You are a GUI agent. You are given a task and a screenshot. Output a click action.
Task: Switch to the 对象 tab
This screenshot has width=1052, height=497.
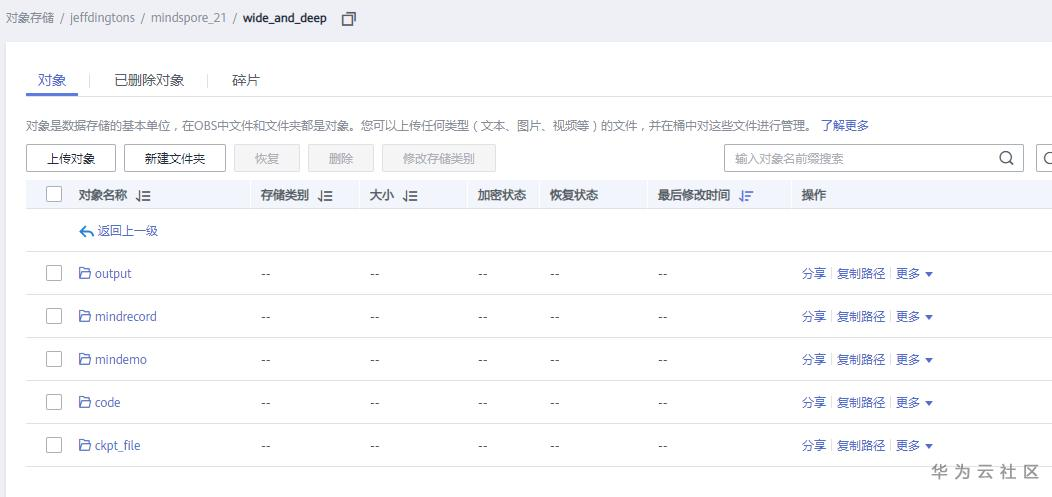[x=52, y=80]
